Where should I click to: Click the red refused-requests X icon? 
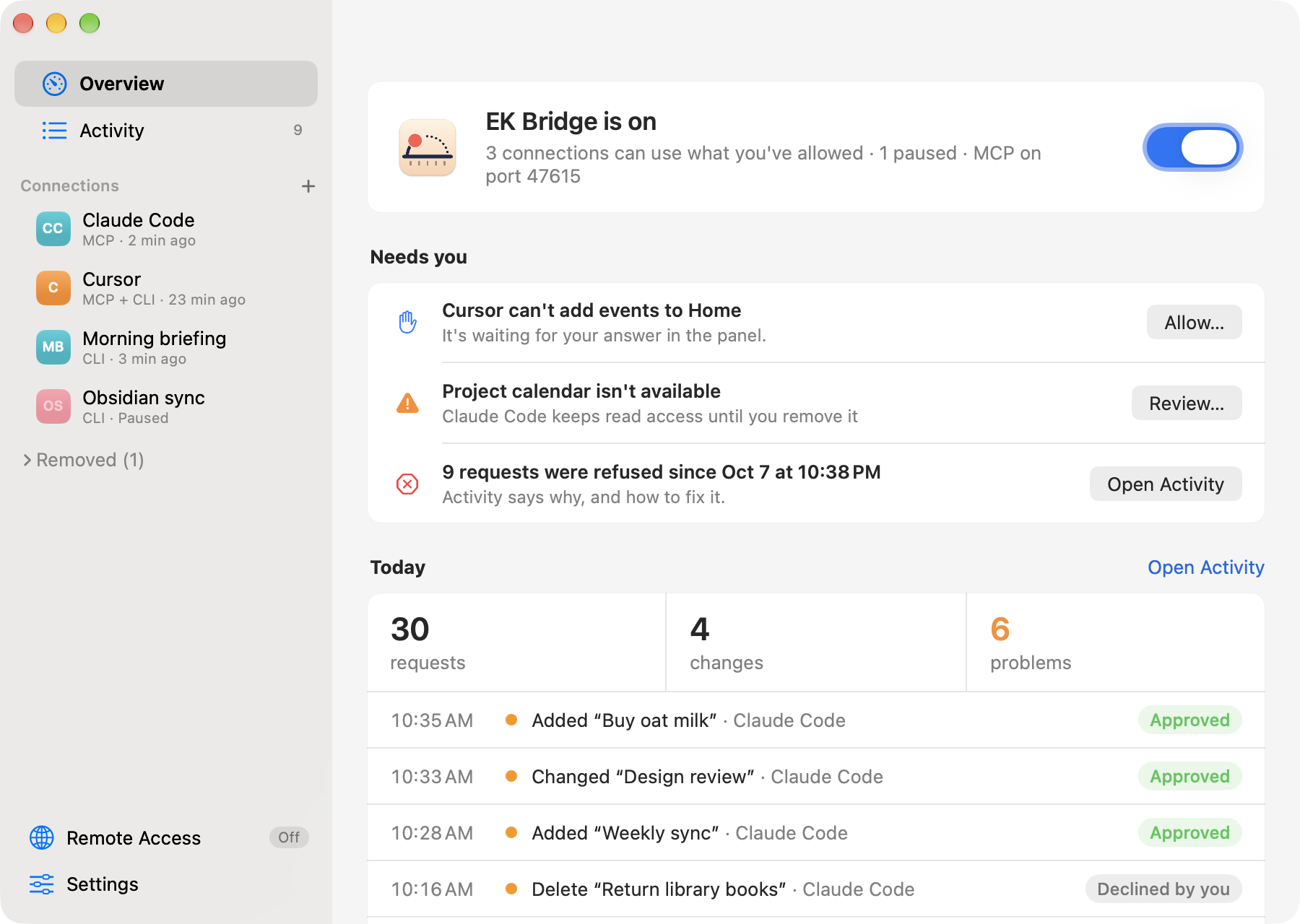[407, 484]
